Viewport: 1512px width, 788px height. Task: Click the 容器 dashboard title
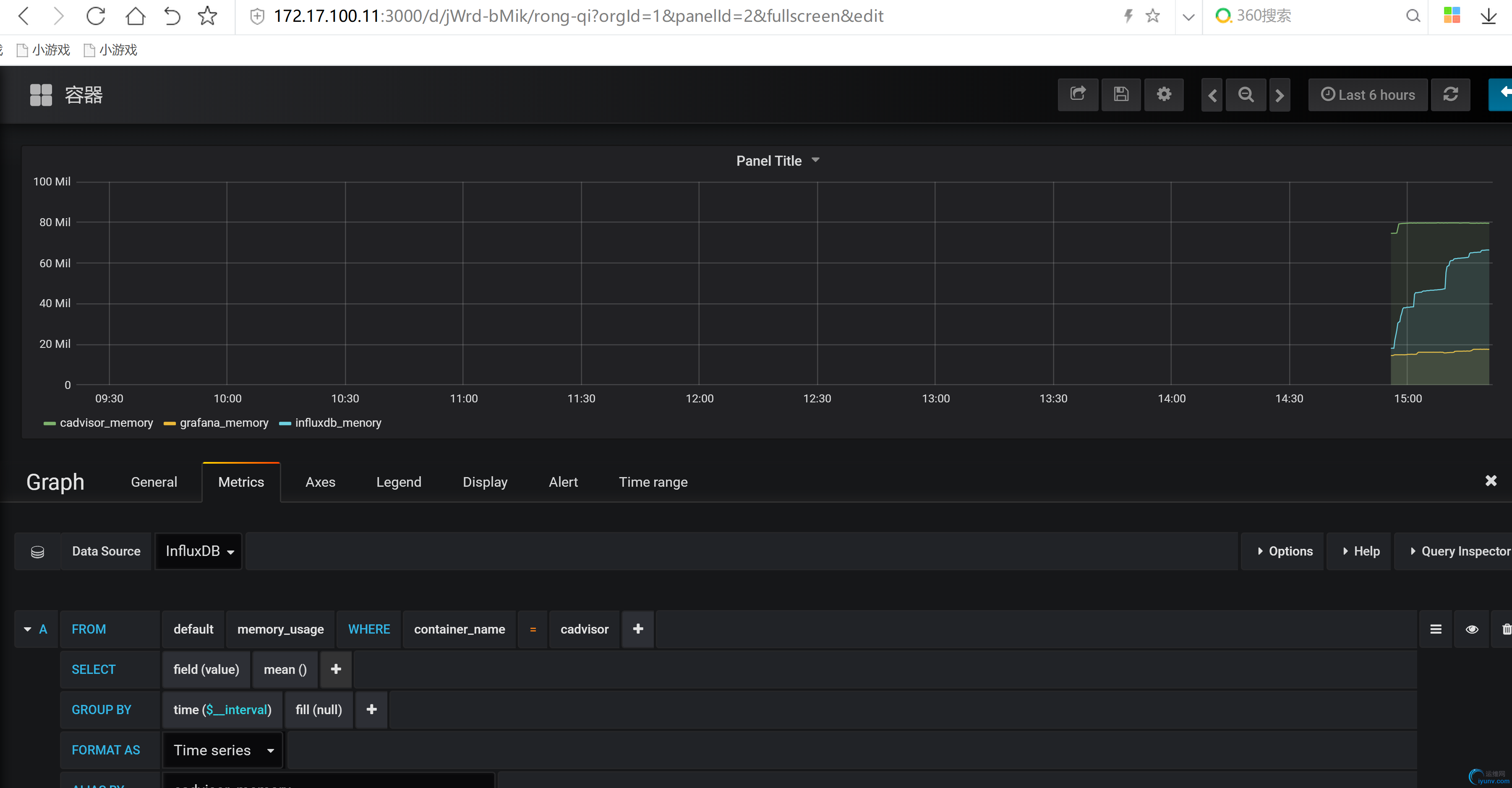pos(84,94)
